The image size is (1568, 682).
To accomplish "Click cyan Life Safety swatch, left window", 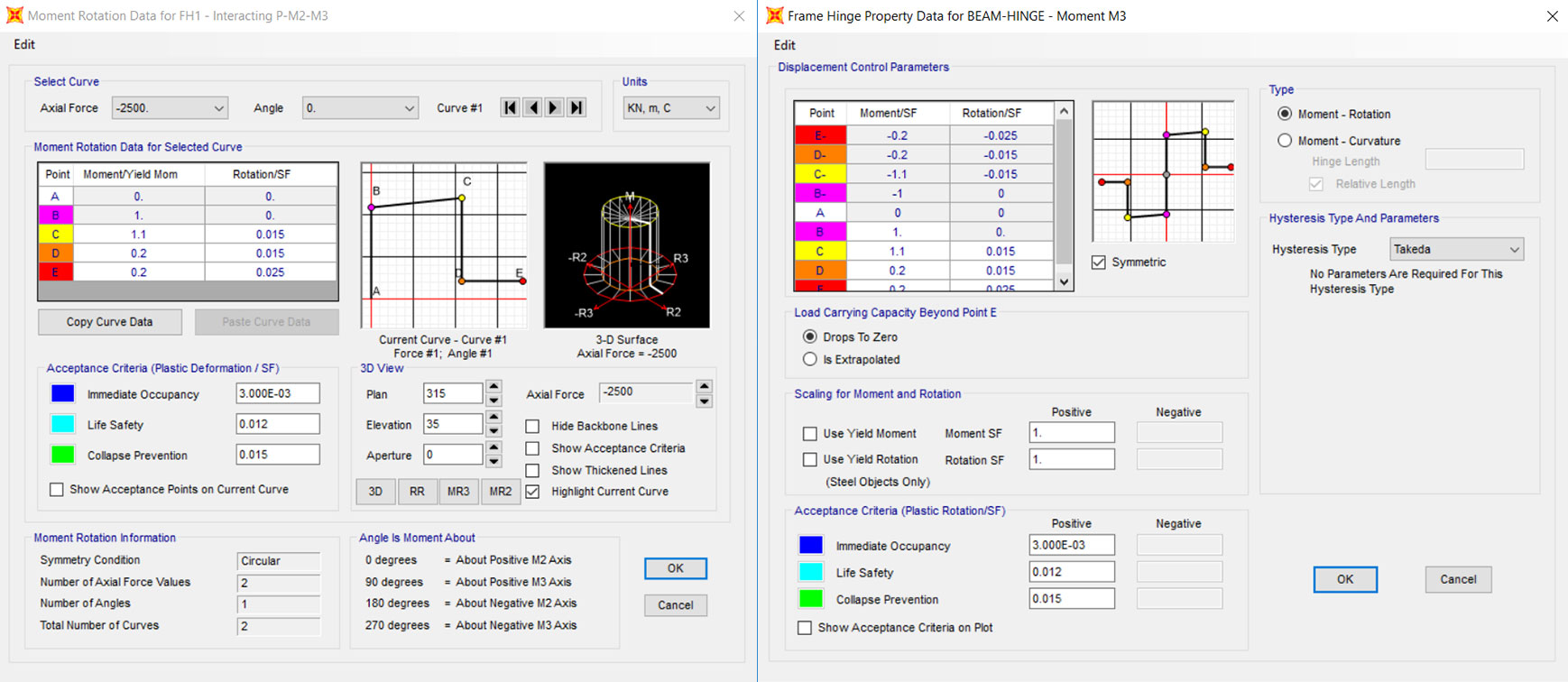I will pyautogui.click(x=63, y=424).
